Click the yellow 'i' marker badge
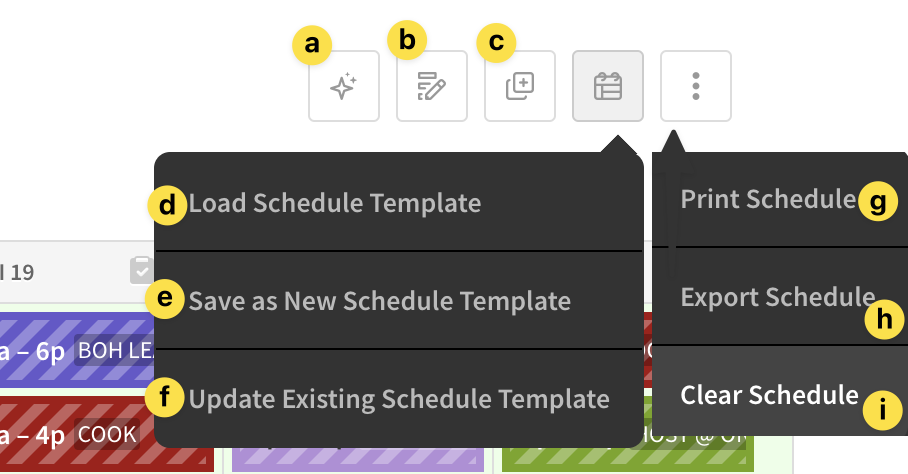The image size is (908, 474). [881, 408]
